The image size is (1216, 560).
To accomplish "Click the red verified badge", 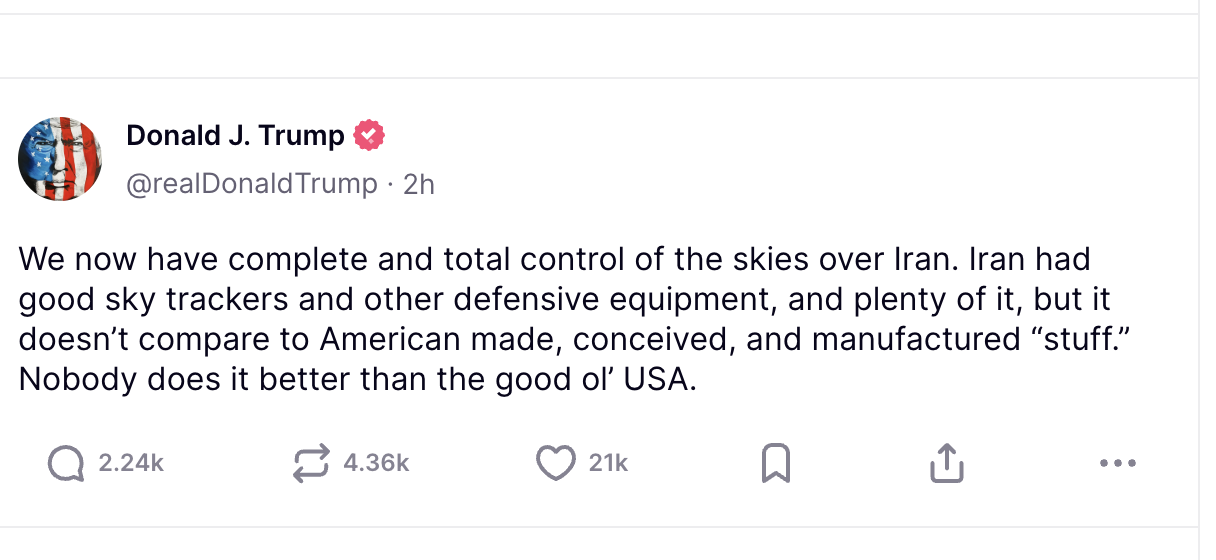I will click(370, 135).
